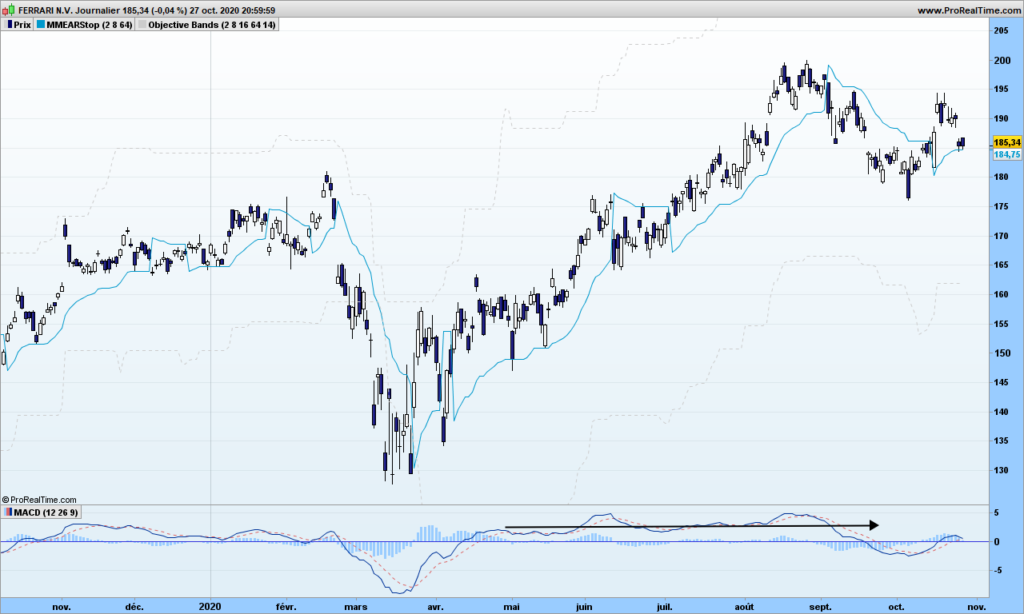Click the déc. label on time axis
This screenshot has height=614, width=1024.
click(x=135, y=607)
